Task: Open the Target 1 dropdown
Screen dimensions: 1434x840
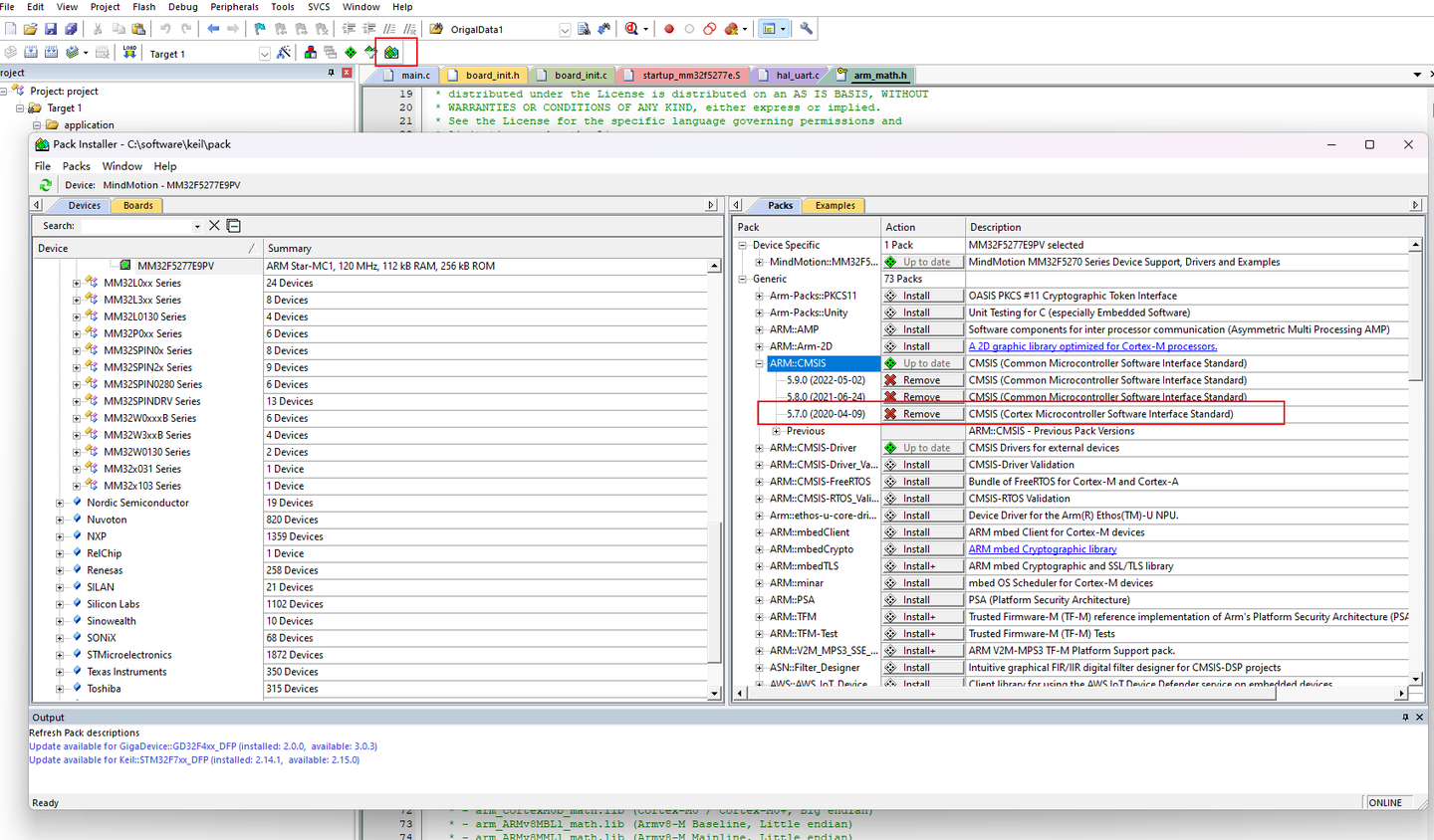Action: point(264,54)
